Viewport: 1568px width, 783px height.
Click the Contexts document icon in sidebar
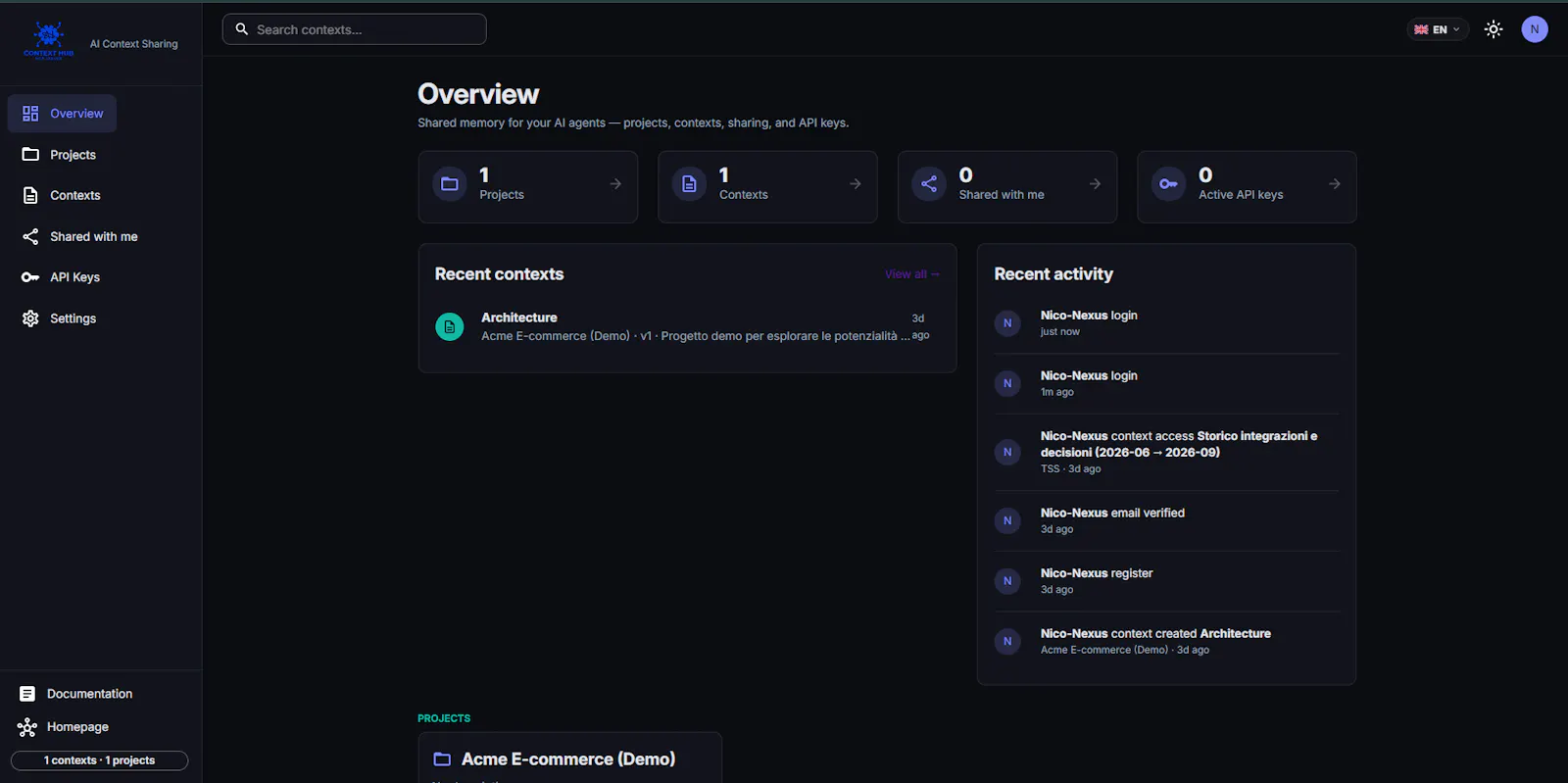(30, 196)
